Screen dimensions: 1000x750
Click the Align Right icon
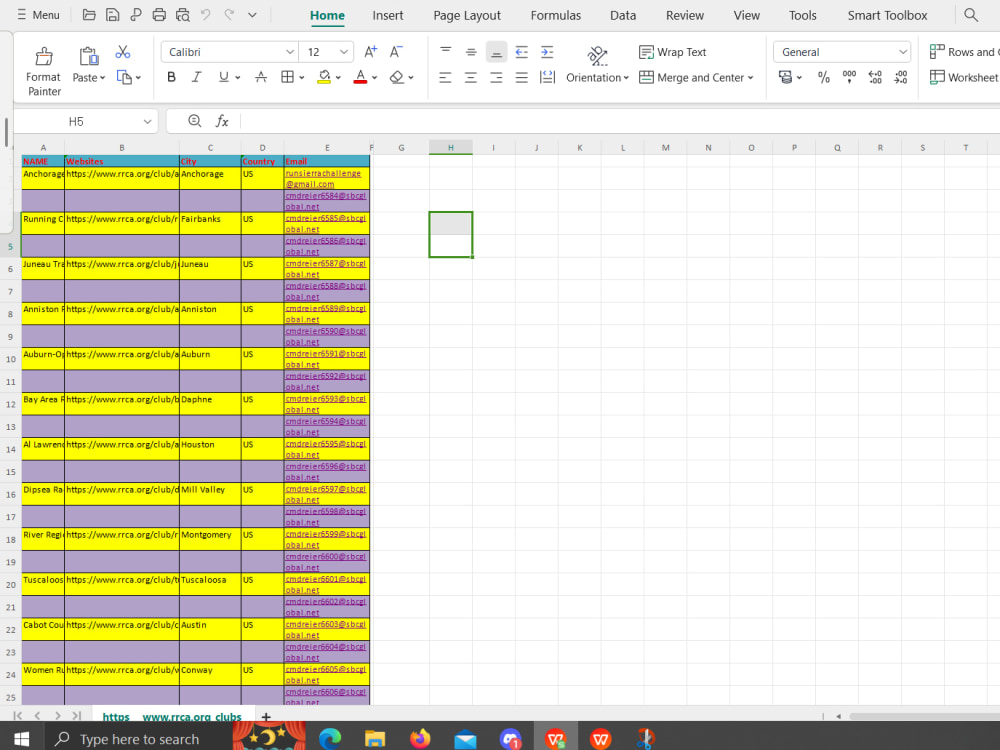tap(496, 78)
